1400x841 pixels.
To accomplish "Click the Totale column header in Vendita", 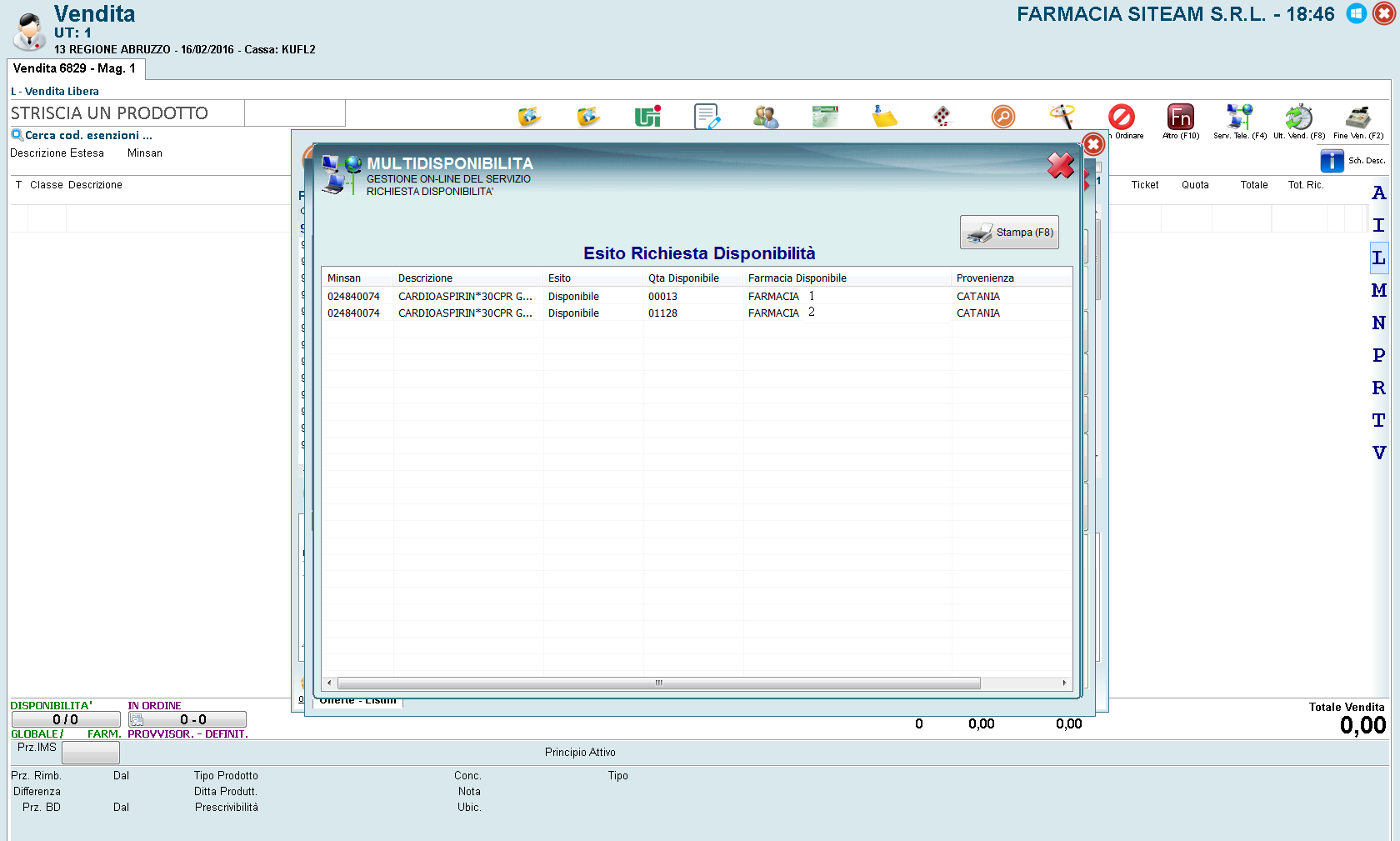I will pyautogui.click(x=1254, y=185).
